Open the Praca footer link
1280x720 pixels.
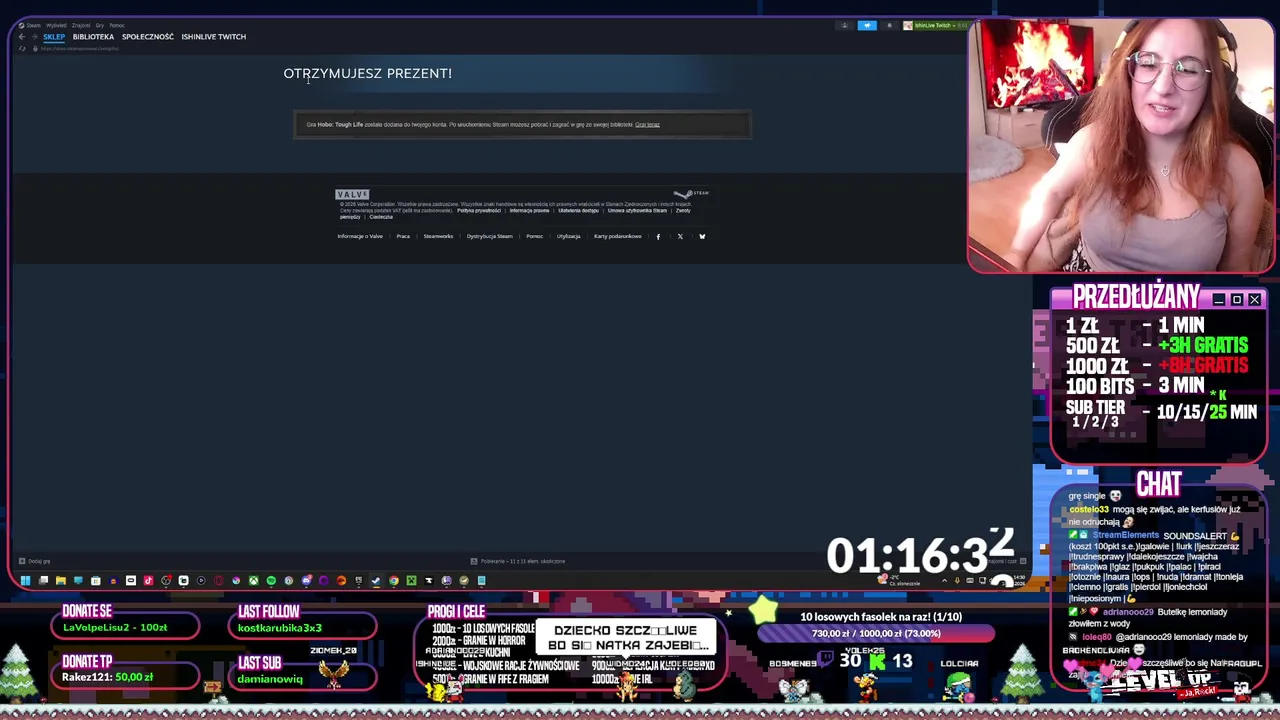pos(403,236)
